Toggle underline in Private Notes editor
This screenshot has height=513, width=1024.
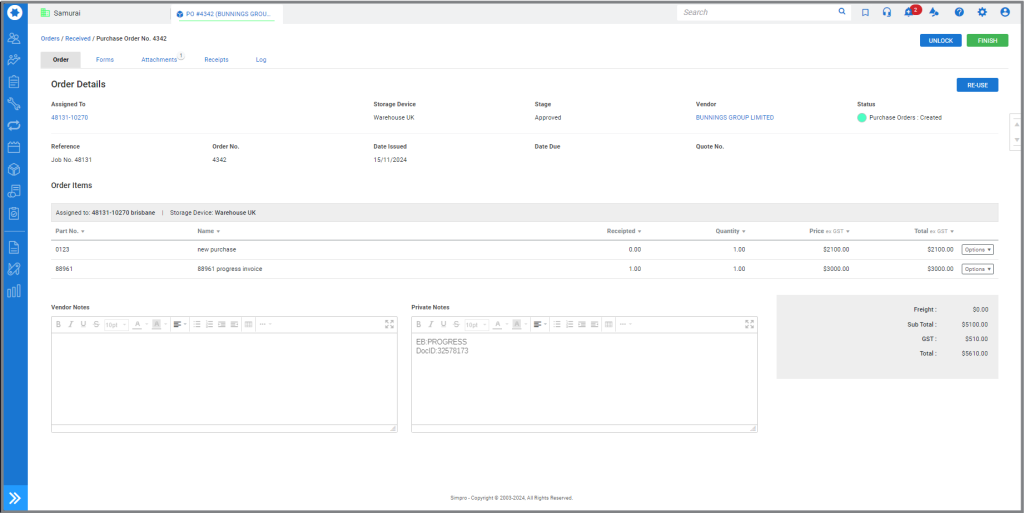[443, 324]
